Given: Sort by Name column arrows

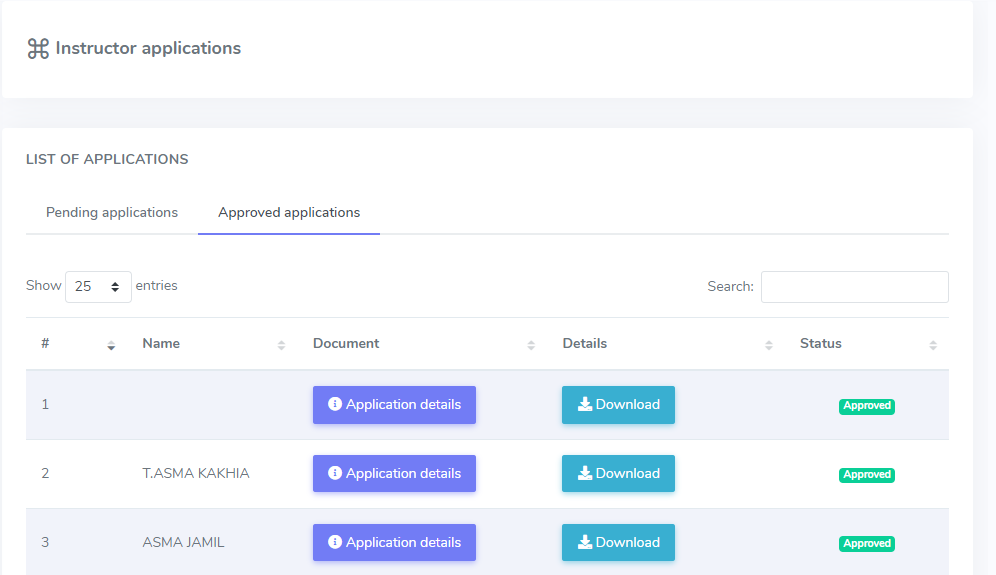Looking at the screenshot, I should tap(281, 345).
